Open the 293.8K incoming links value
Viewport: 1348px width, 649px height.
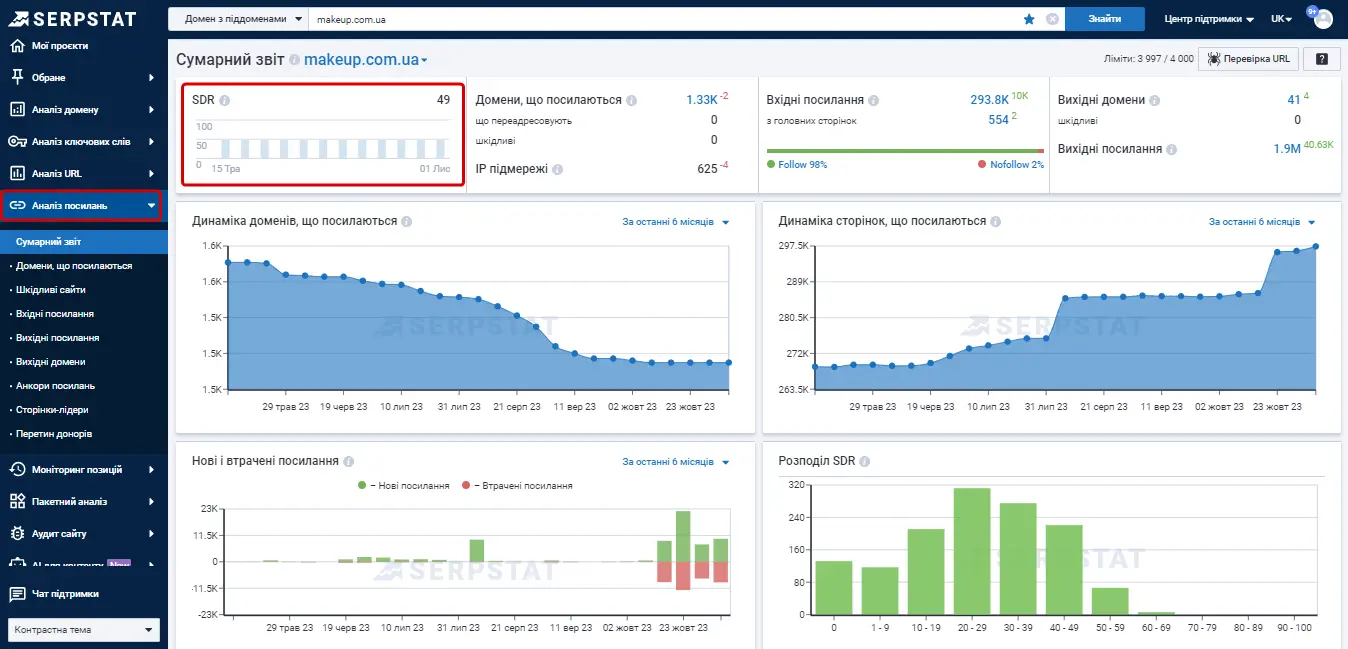tap(989, 100)
